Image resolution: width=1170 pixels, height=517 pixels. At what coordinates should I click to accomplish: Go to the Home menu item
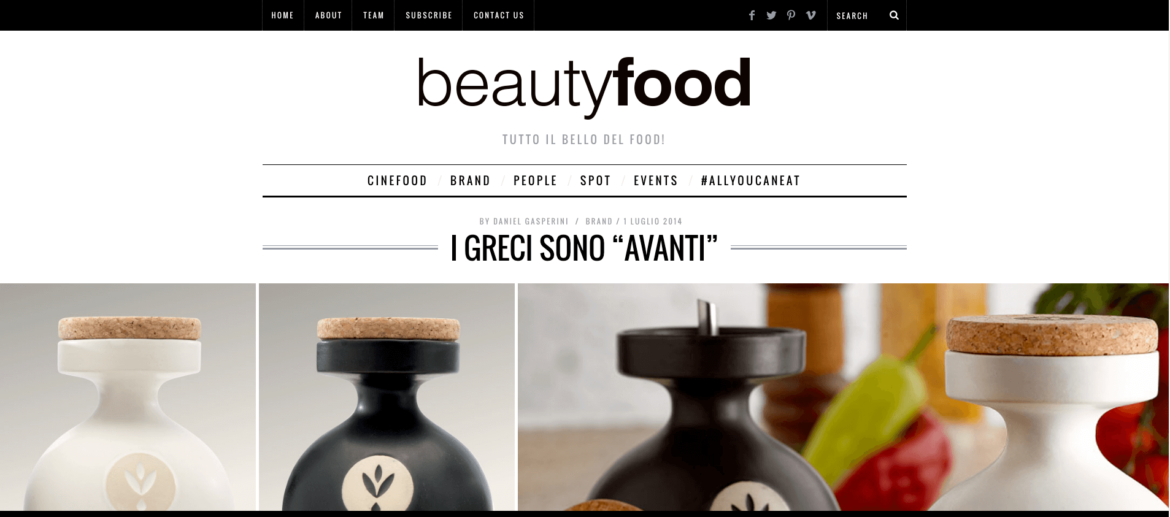click(282, 15)
